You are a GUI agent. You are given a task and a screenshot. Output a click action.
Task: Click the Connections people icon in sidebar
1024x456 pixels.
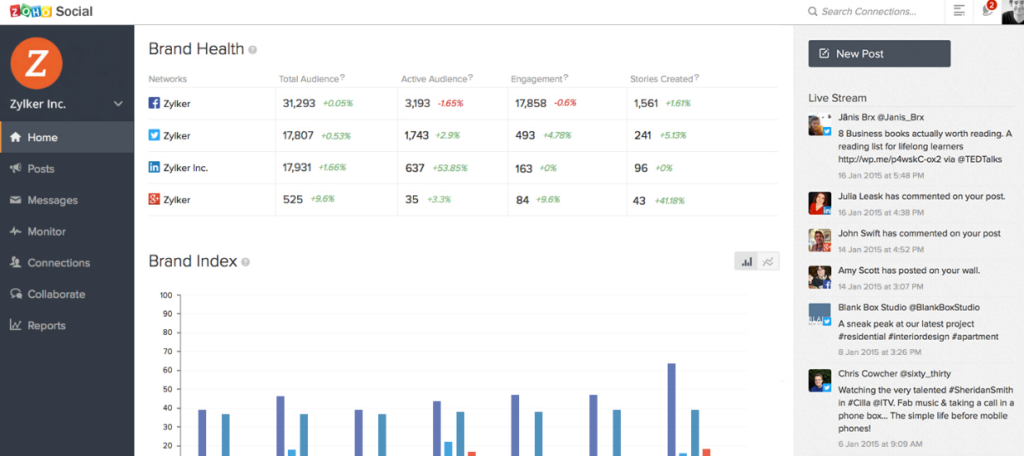coord(16,263)
